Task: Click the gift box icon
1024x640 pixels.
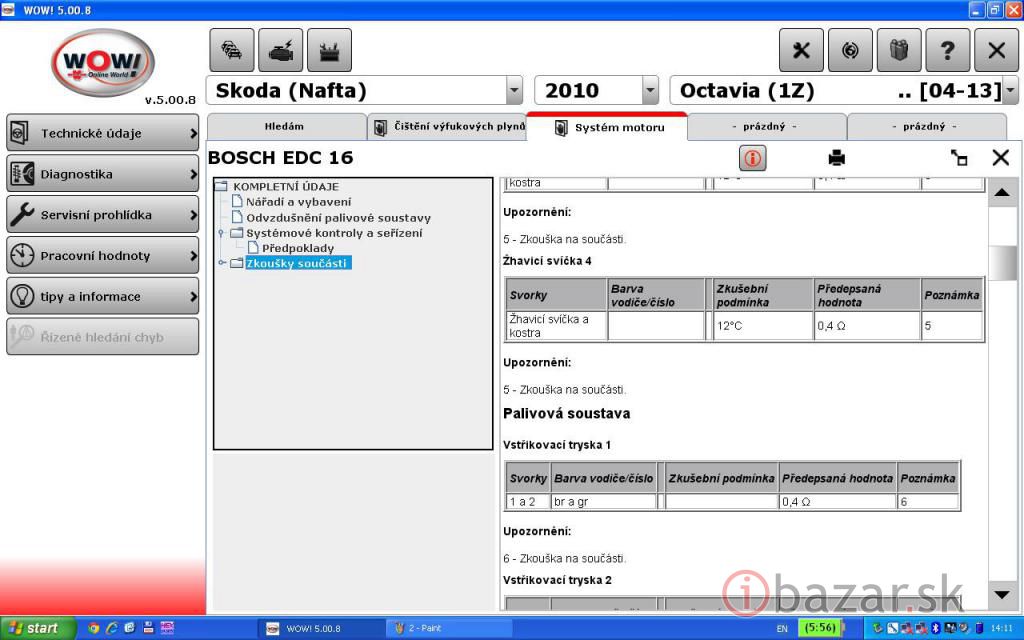Action: (x=899, y=50)
